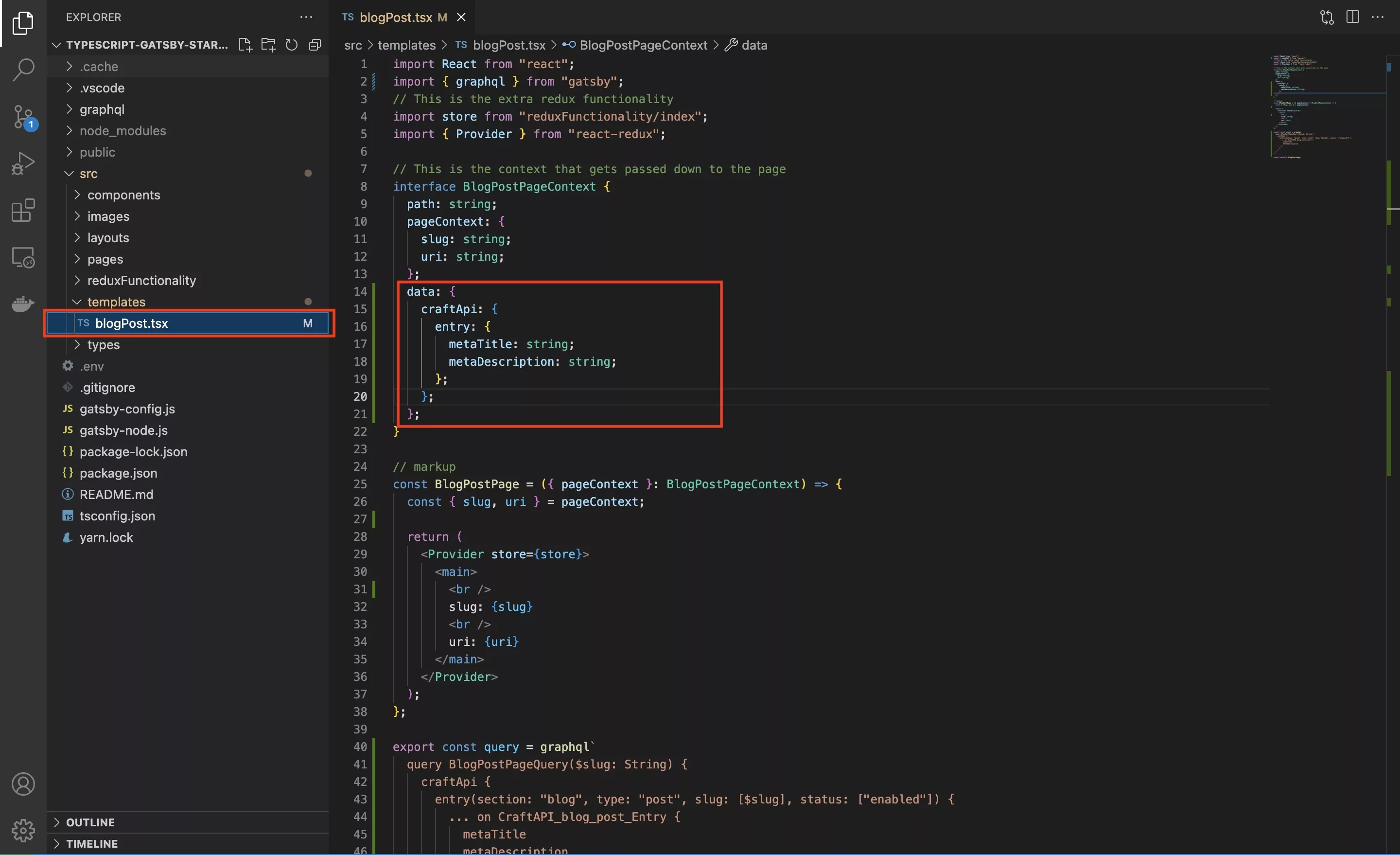1400x855 pixels.
Task: Click the templates breadcrumb
Action: tap(406, 45)
